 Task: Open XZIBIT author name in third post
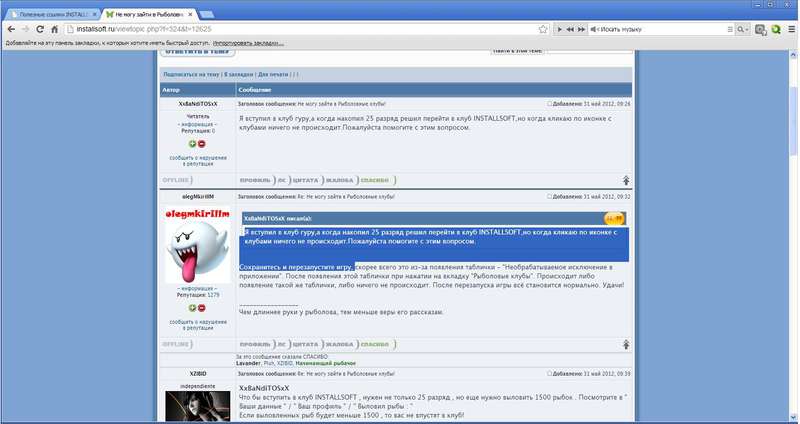[198, 373]
